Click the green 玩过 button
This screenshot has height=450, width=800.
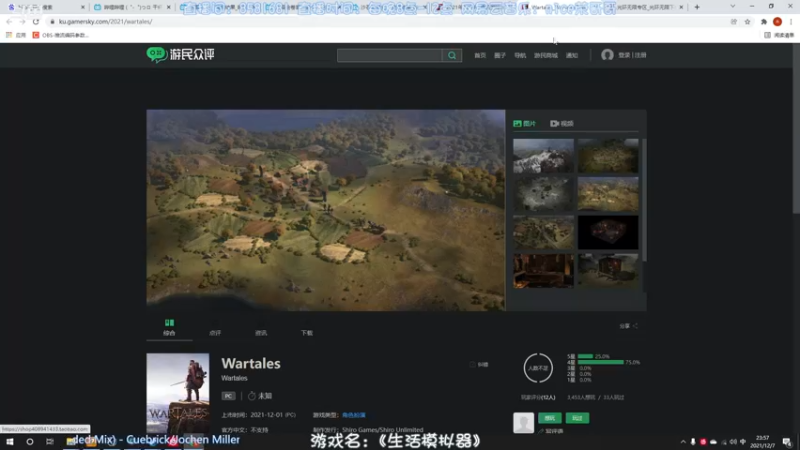pos(577,418)
